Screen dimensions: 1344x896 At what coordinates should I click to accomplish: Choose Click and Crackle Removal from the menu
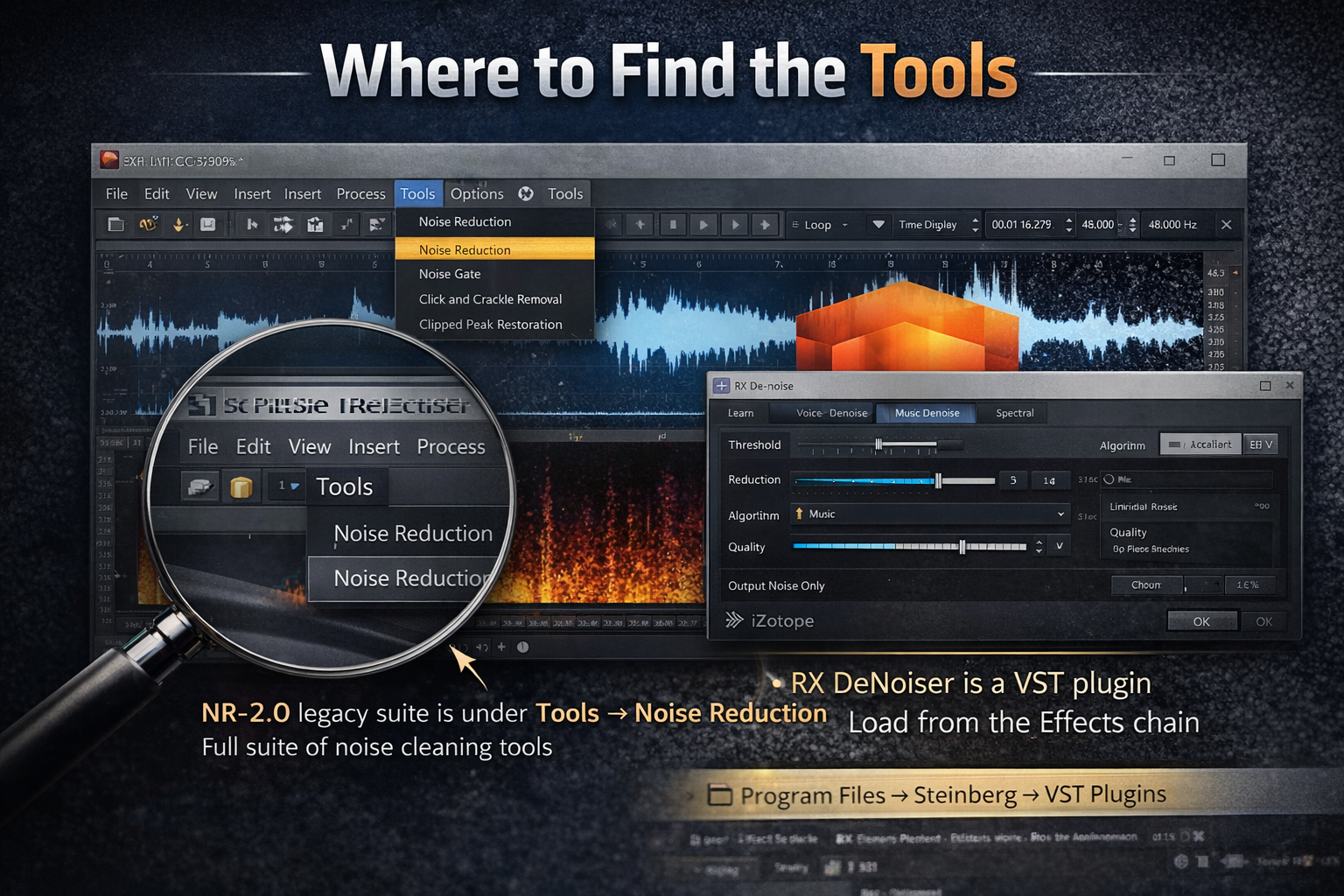490,299
